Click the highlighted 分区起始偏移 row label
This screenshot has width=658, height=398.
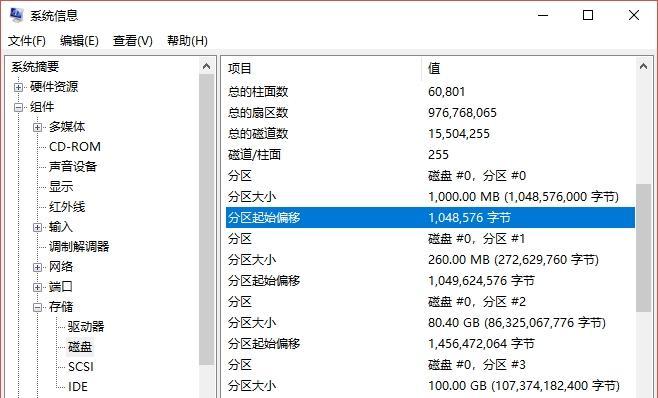click(264, 218)
